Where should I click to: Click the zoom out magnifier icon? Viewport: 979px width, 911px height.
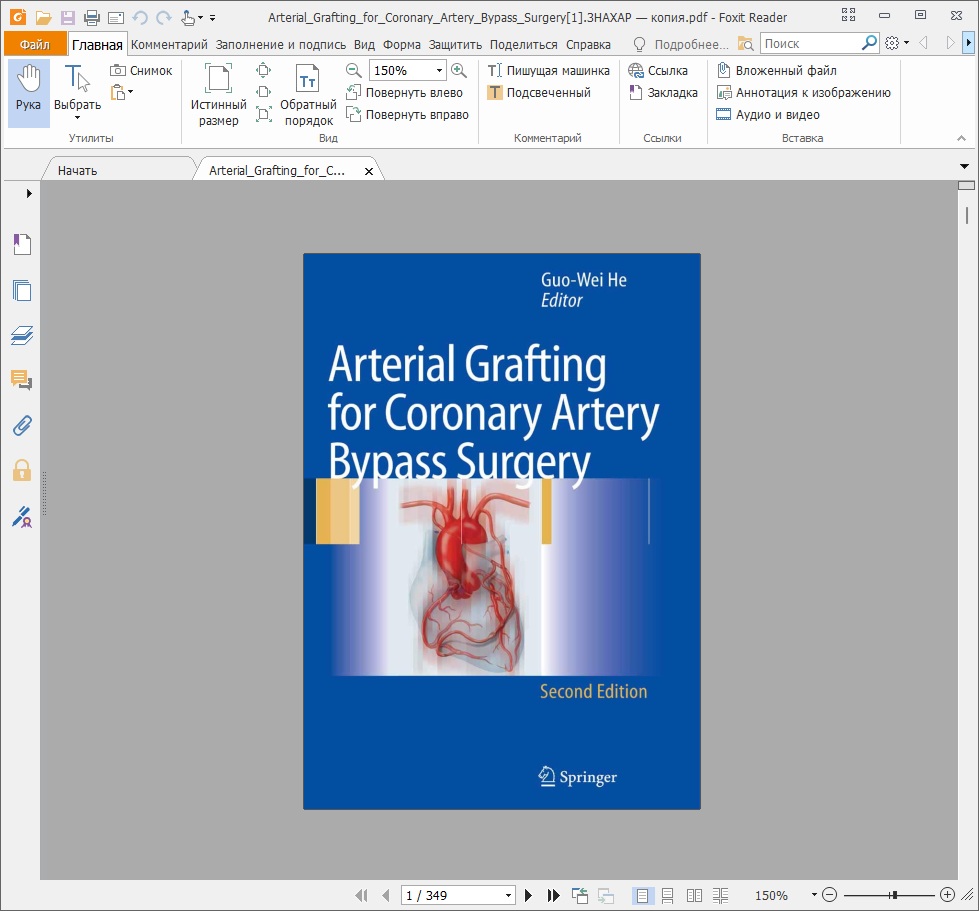tap(353, 71)
